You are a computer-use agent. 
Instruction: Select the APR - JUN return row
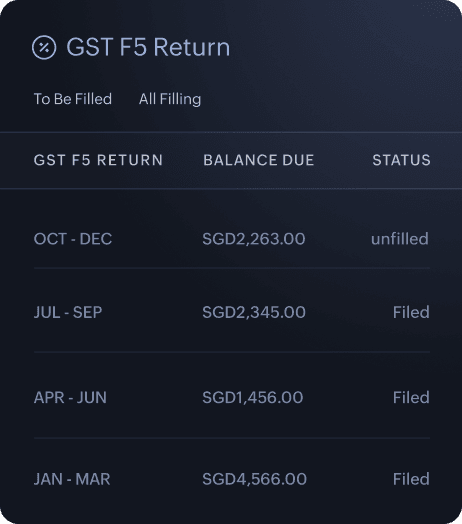pyautogui.click(x=232, y=397)
